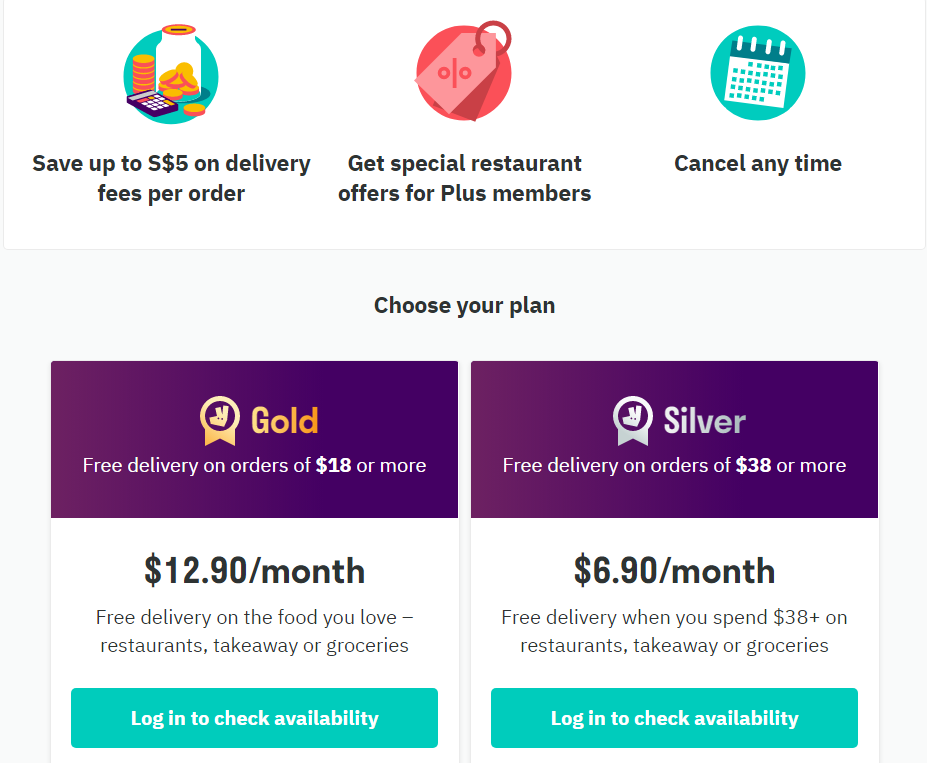Click 'Free delivery on orders of $38 or more'
927x763 pixels.
[673, 465]
